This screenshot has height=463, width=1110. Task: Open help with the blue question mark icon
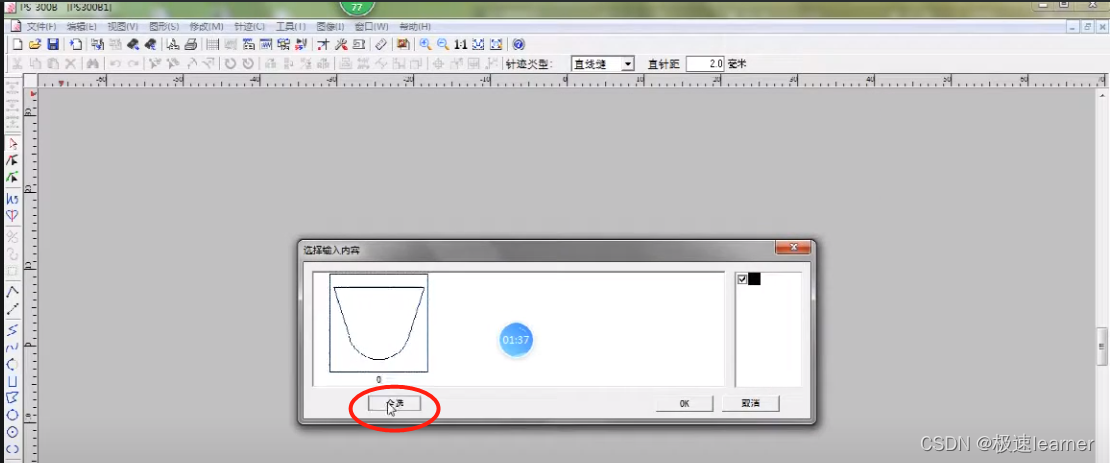518,44
